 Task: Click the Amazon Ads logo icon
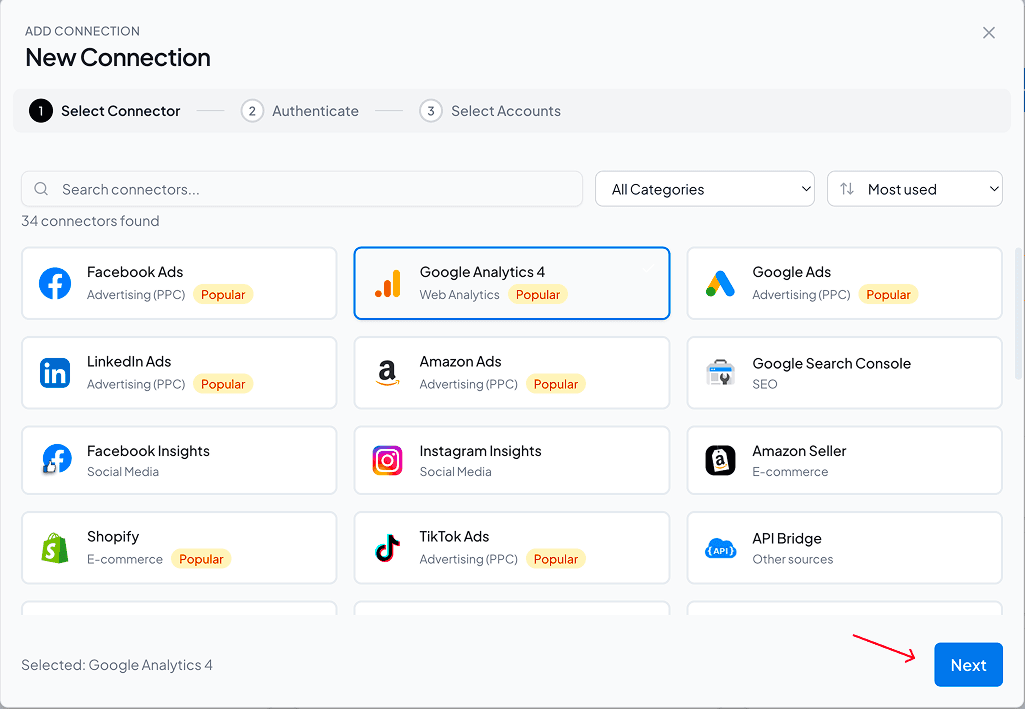point(388,373)
